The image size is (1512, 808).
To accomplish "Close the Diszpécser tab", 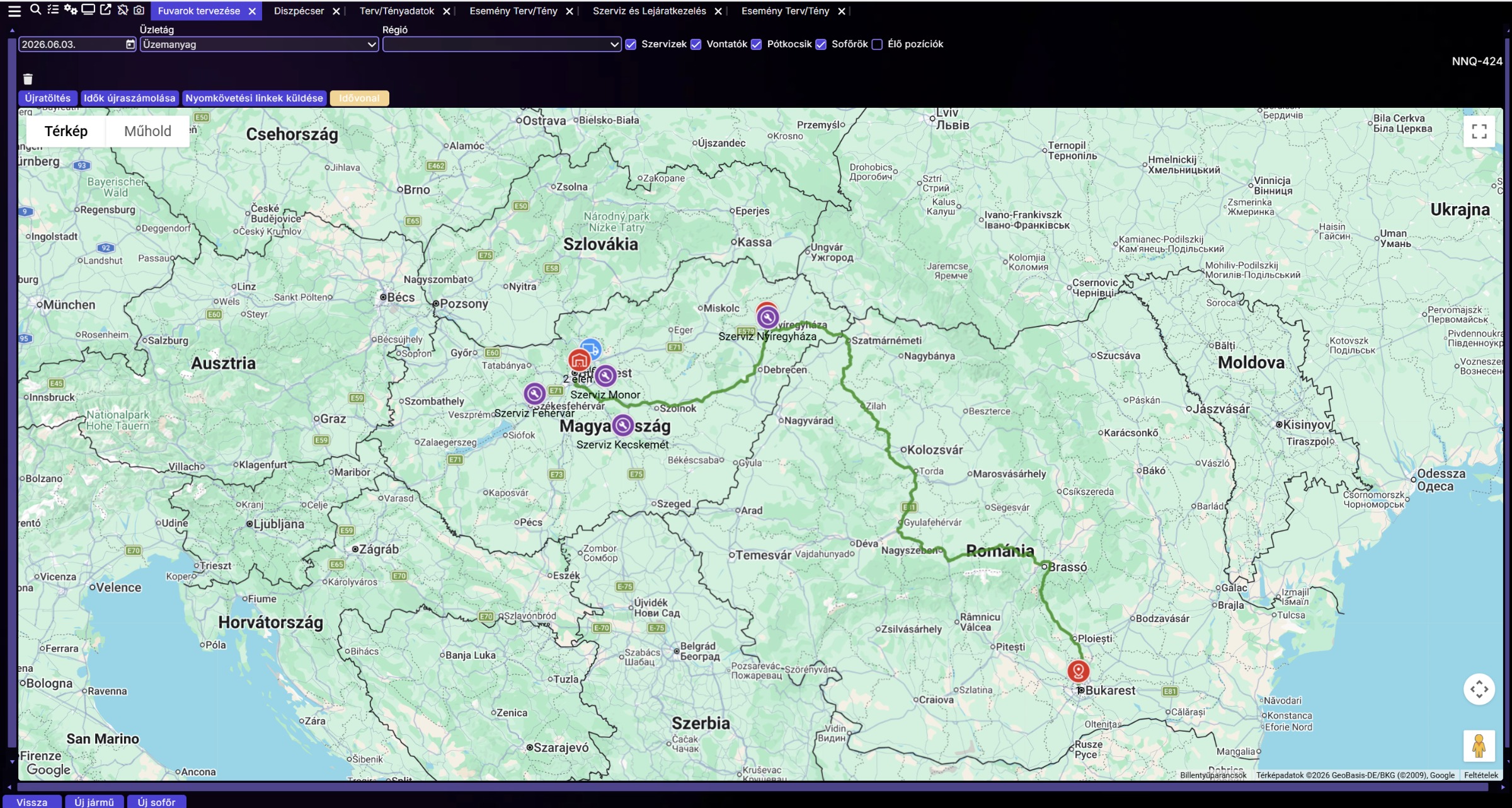I will pyautogui.click(x=336, y=11).
